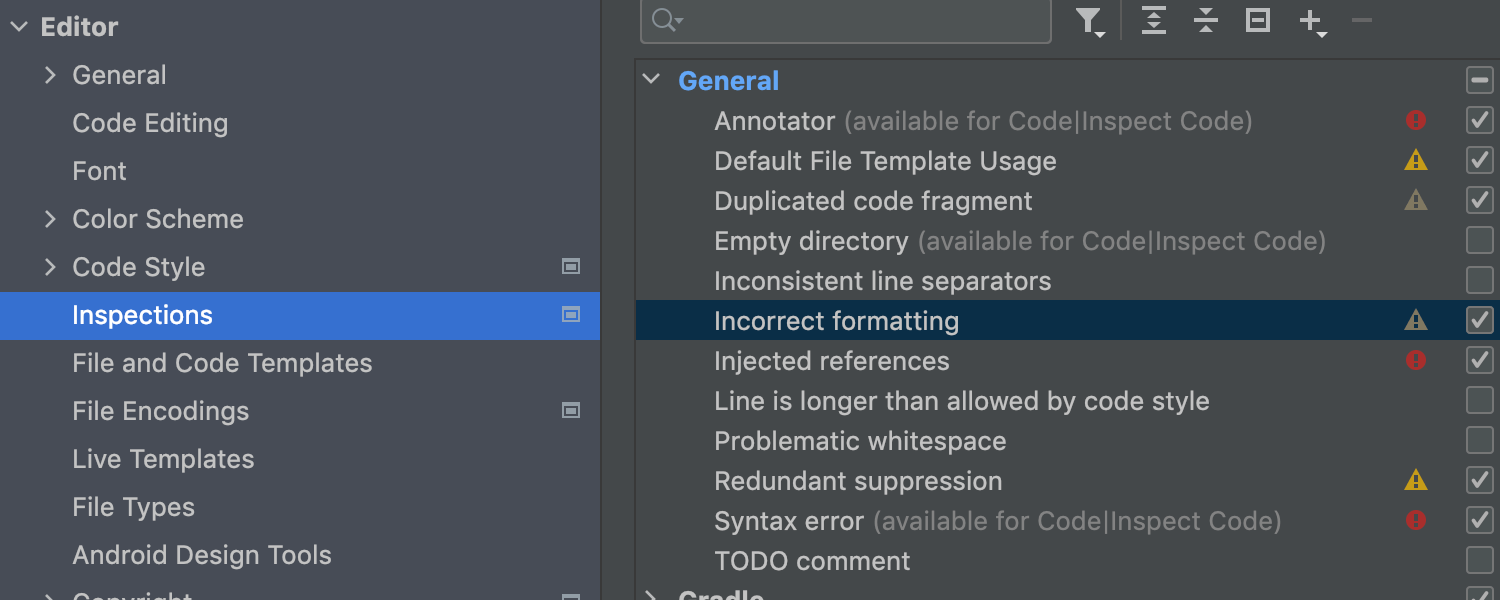This screenshot has width=1500, height=600.
Task: Select the Live Templates settings page
Action: coord(163,459)
